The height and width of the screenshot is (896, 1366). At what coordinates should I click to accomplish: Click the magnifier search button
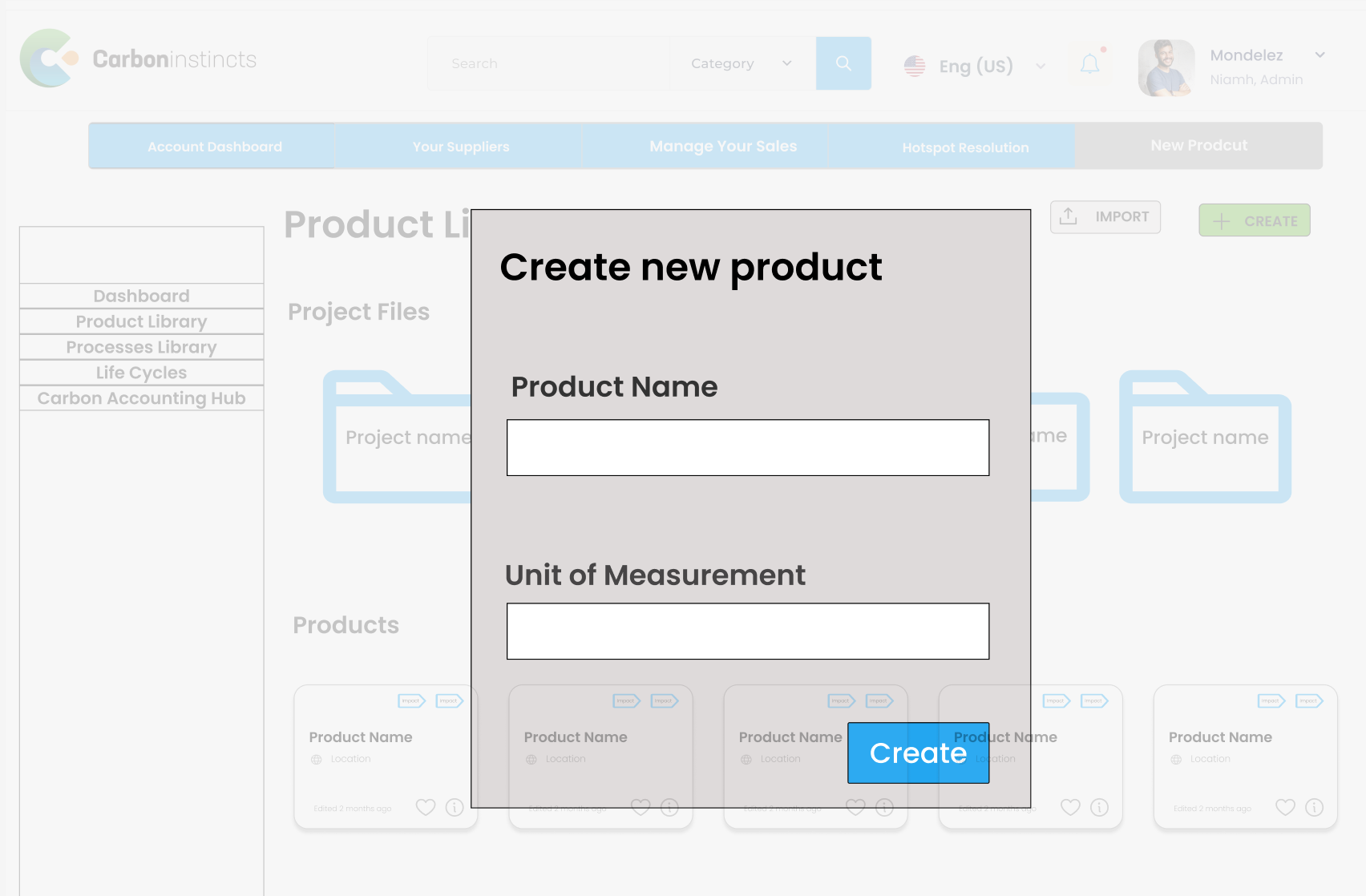(843, 63)
